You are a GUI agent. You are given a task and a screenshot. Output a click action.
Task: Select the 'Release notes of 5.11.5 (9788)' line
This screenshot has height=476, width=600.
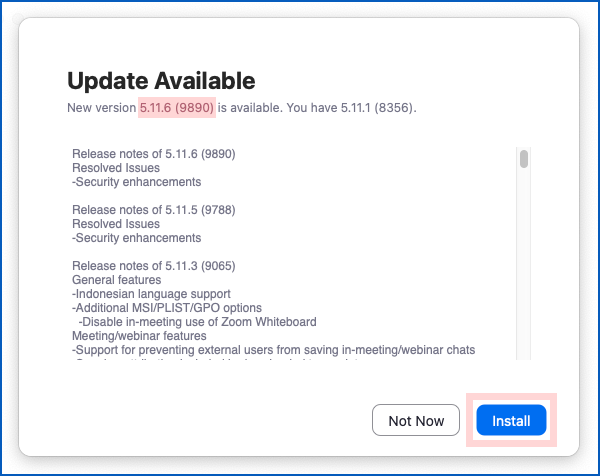pos(153,210)
